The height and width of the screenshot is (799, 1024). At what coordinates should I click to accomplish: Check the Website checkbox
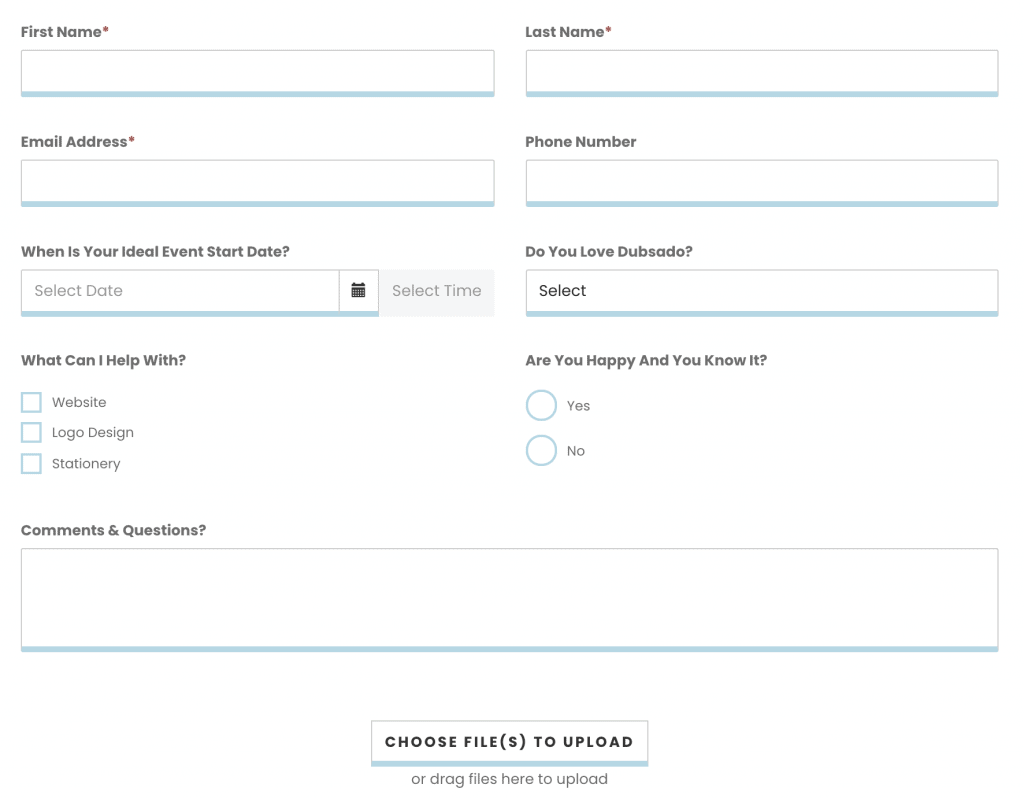coord(31,402)
